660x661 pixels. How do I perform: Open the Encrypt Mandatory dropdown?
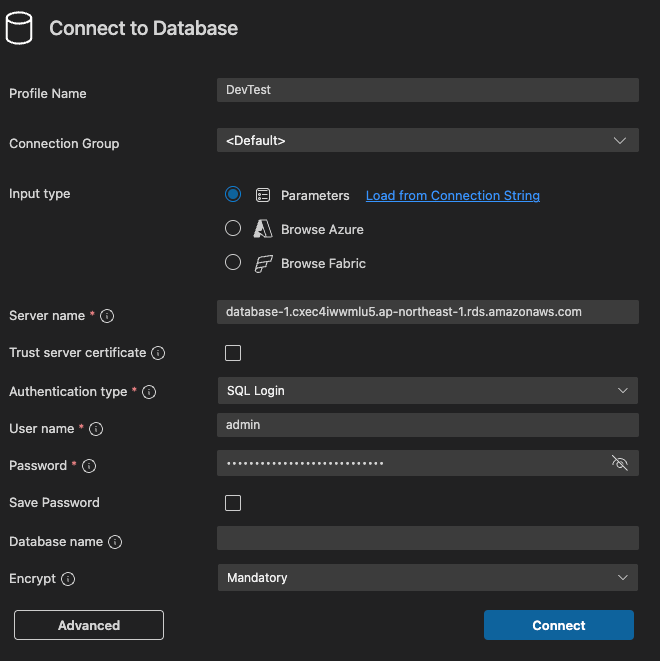coord(427,577)
